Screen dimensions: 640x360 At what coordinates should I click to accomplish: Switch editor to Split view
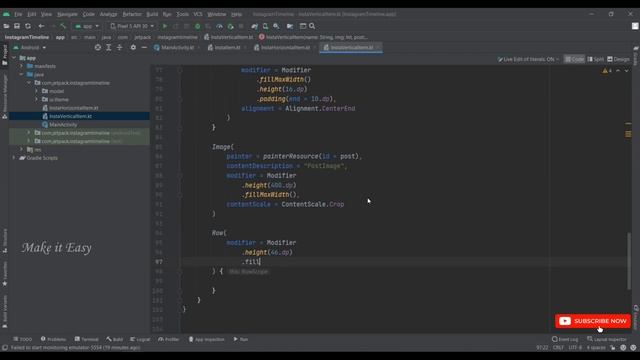596,59
